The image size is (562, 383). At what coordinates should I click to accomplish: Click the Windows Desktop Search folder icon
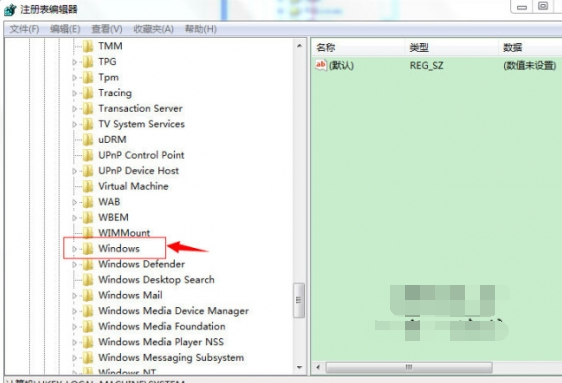point(88,279)
